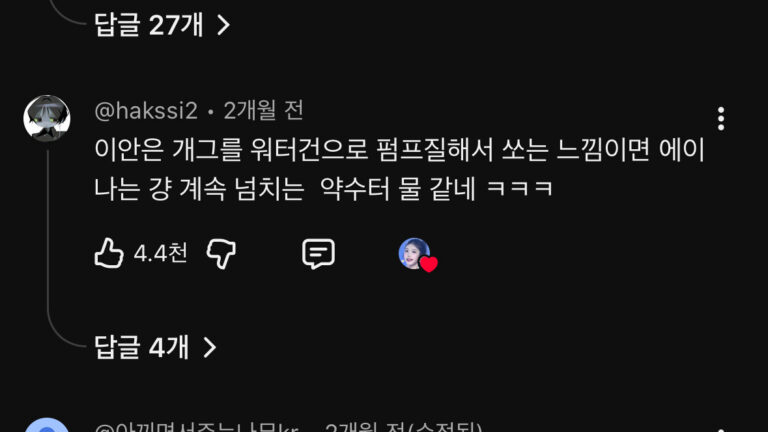The width and height of the screenshot is (768, 432).
Task: Open the bottom commenter's username ending kr
Action: click(196, 427)
